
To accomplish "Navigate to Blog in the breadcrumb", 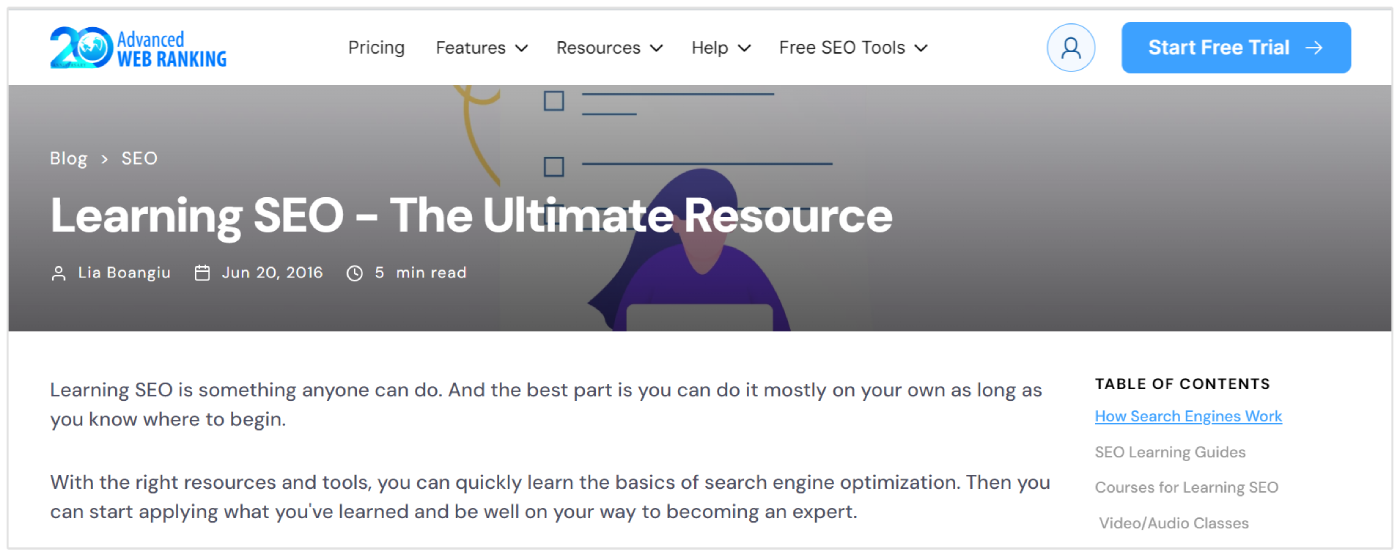I will 68,159.
